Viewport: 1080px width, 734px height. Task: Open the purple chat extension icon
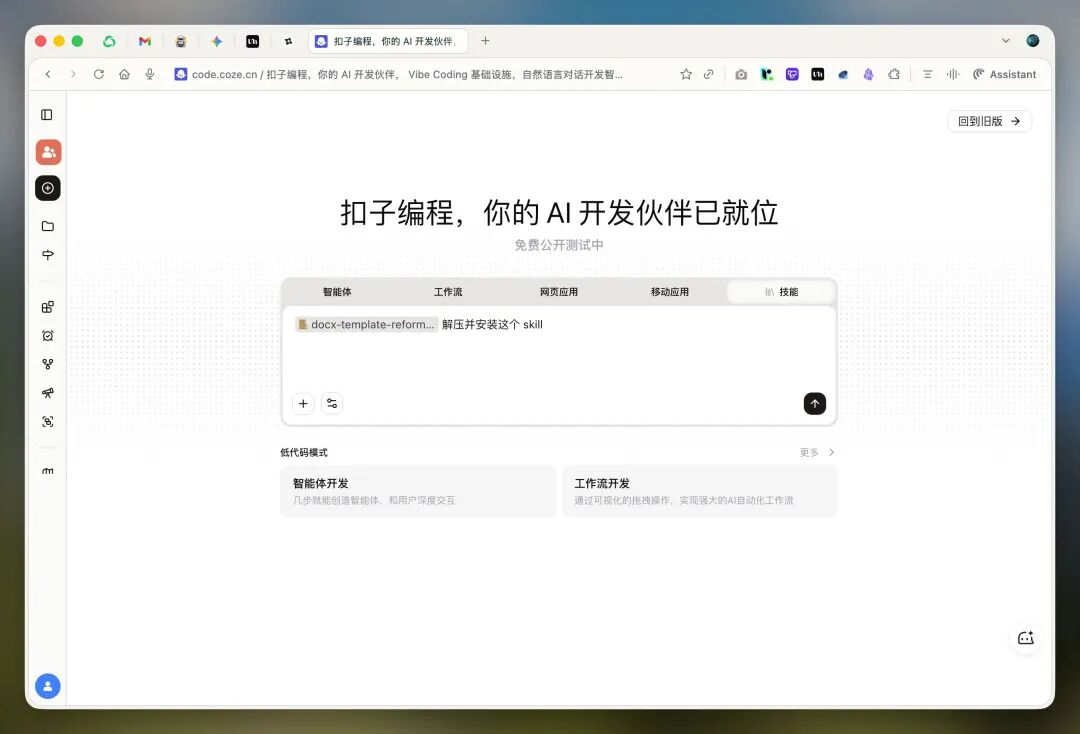click(x=792, y=74)
